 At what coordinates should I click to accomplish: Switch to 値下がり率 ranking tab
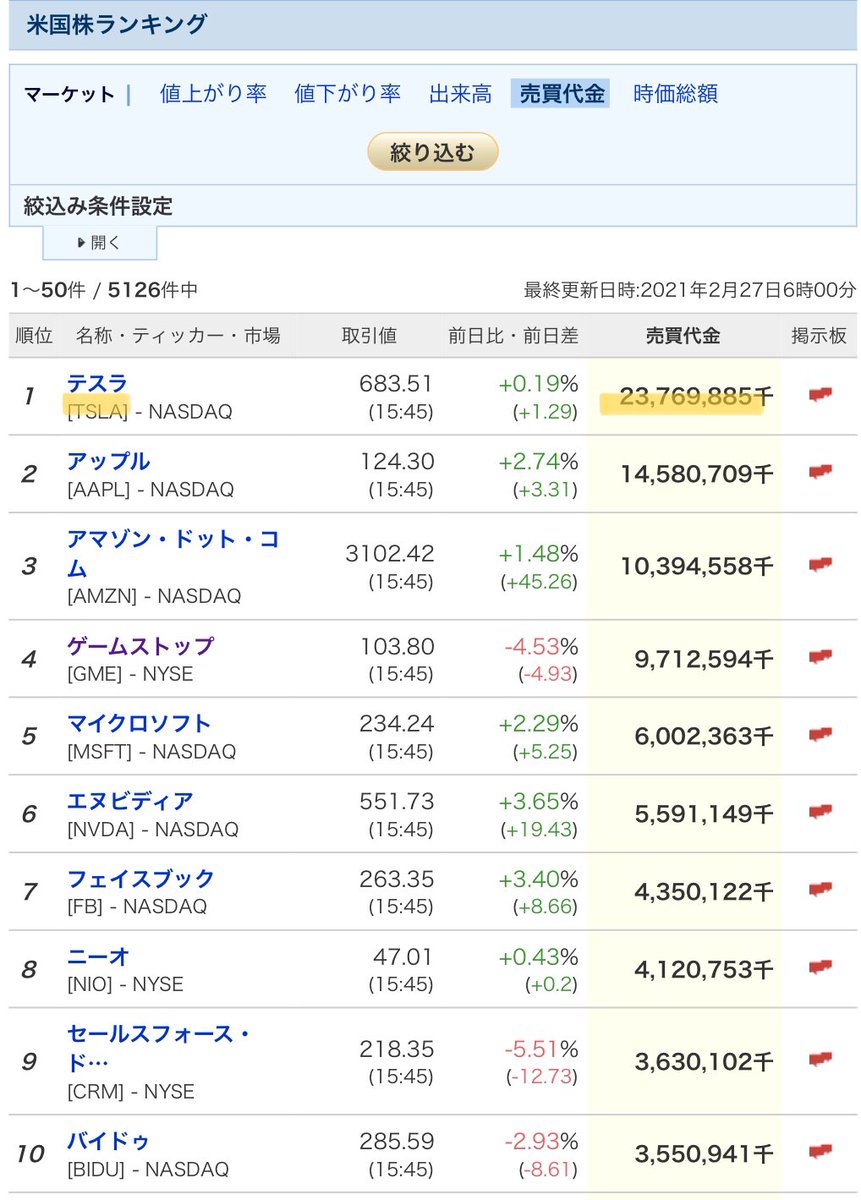(347, 94)
